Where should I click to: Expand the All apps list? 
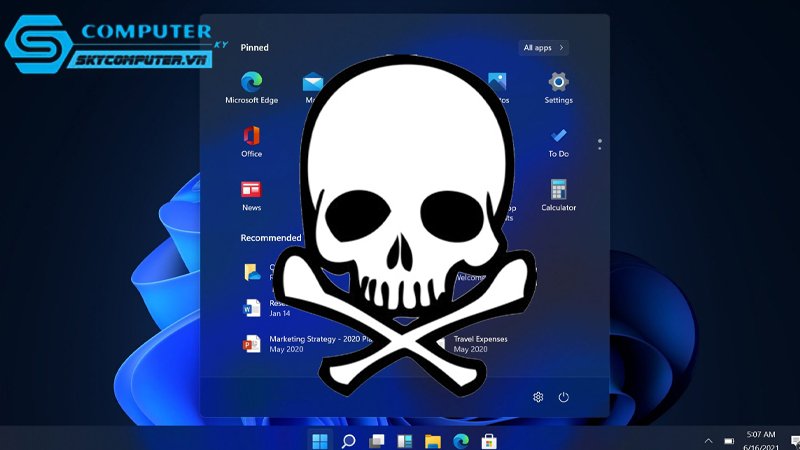(543, 47)
